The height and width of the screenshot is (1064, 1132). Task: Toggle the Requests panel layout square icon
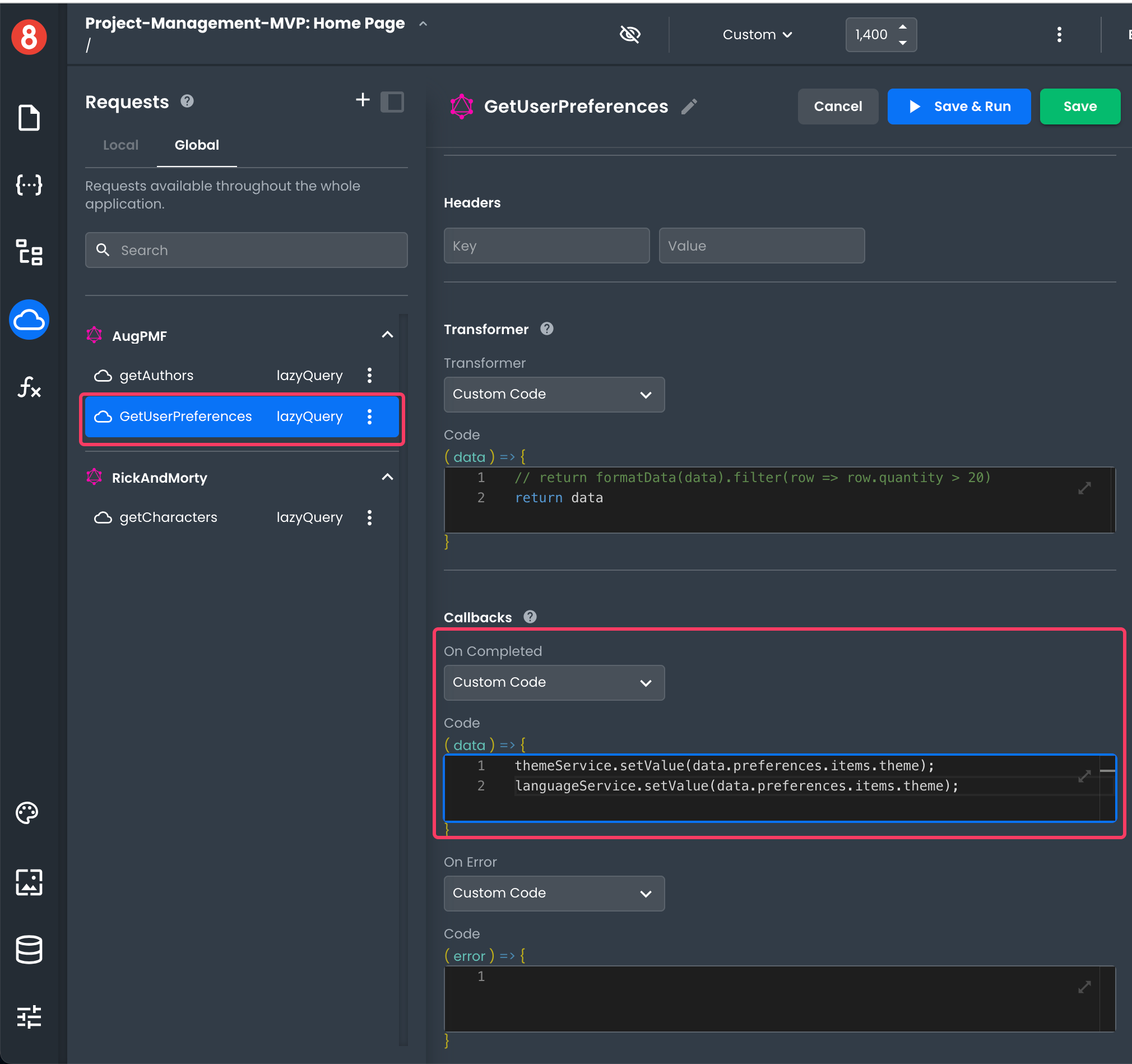tap(392, 102)
